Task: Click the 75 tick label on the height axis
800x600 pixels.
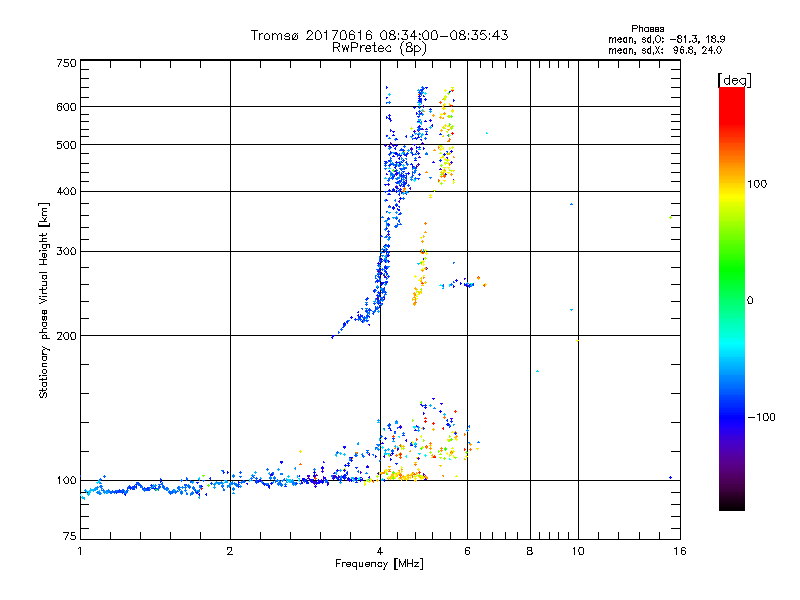Action: pyautogui.click(x=69, y=537)
